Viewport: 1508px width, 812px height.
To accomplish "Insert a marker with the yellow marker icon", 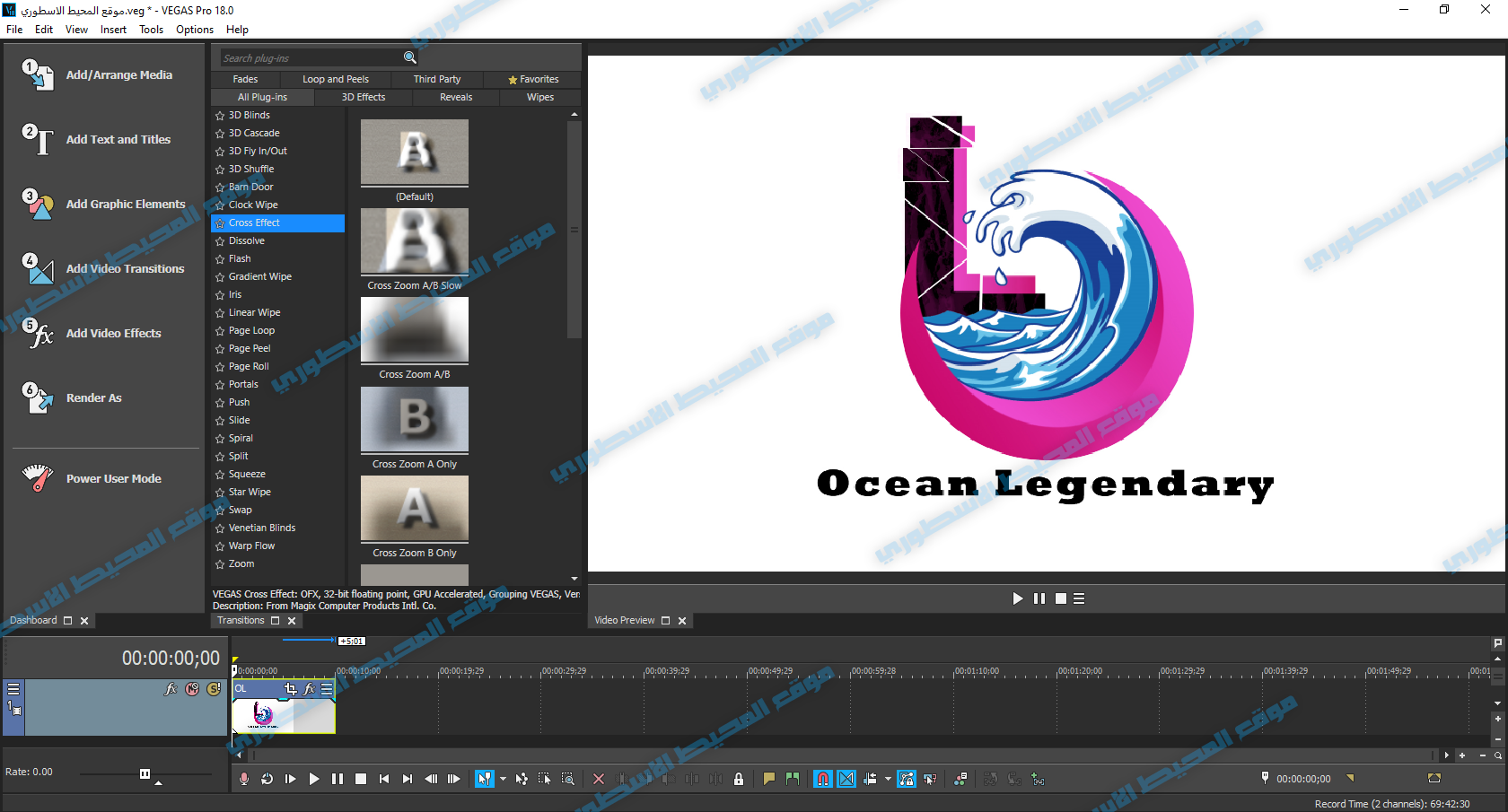I will [769, 779].
